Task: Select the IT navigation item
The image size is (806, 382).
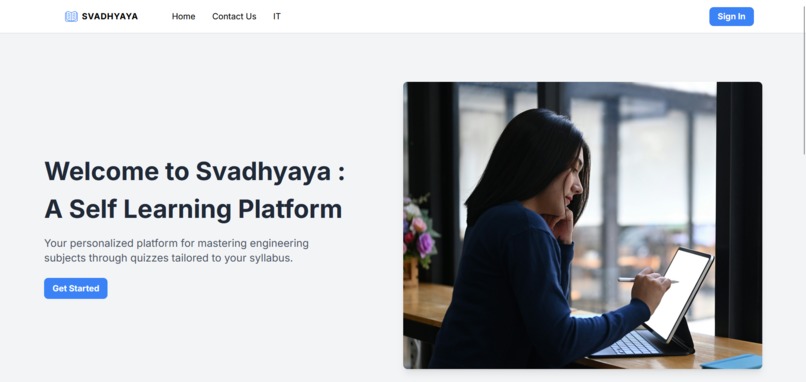Action: [277, 16]
